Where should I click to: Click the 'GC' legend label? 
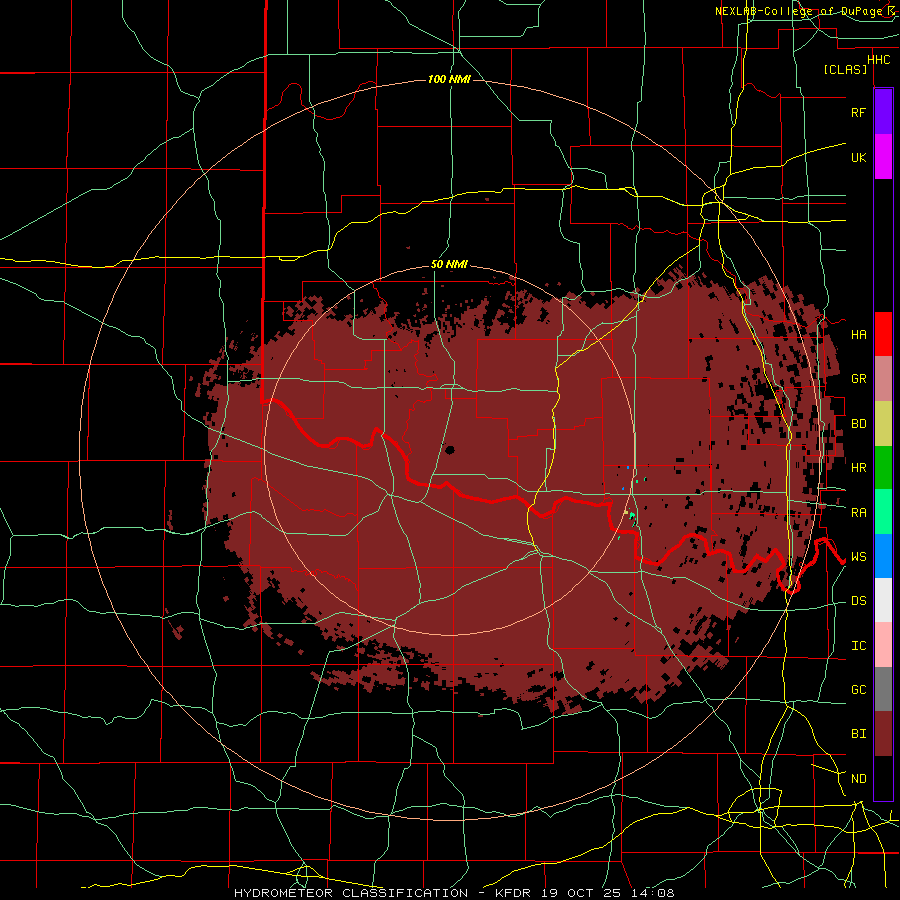pyautogui.click(x=858, y=690)
